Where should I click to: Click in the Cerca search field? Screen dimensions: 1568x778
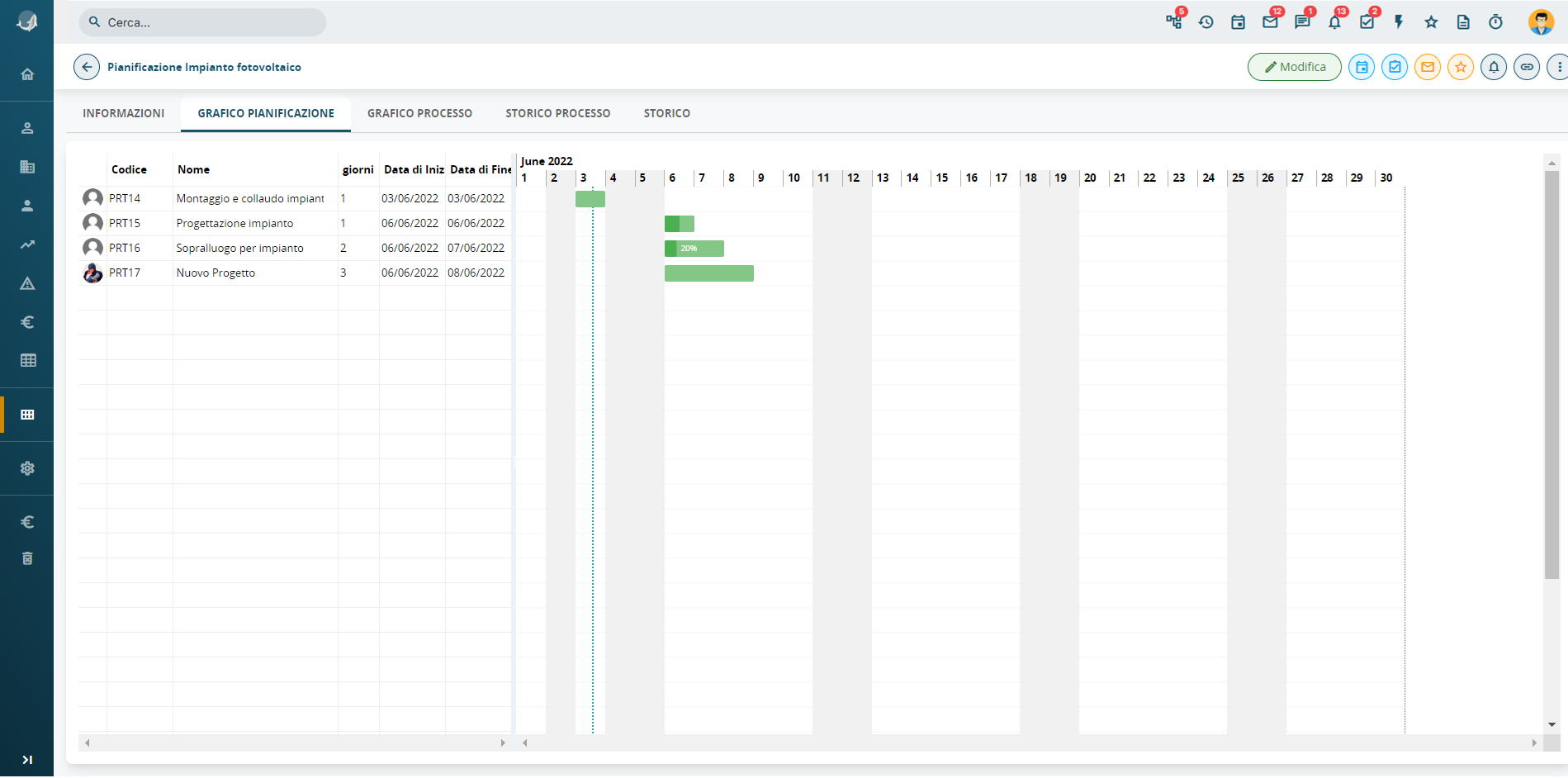click(202, 22)
